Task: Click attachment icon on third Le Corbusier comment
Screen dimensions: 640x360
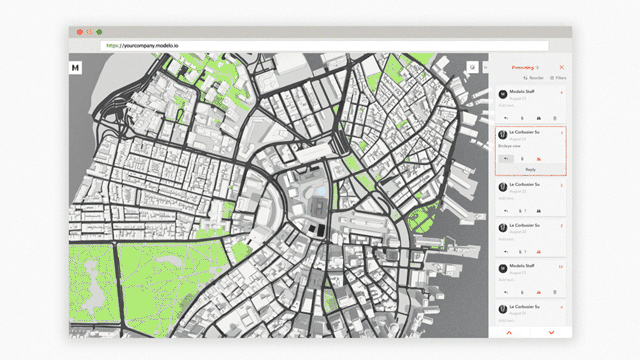Action: tap(521, 252)
